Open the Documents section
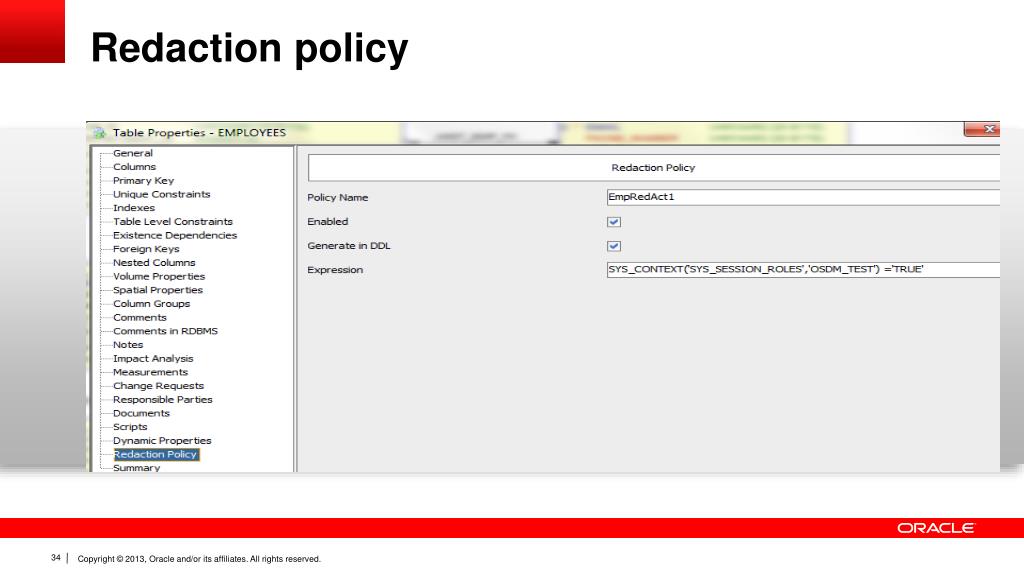 (141, 413)
